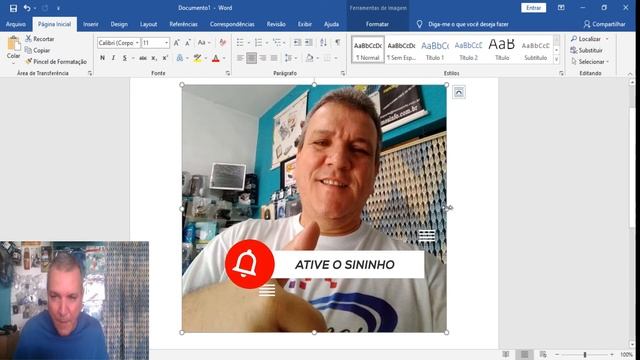Sort the selection A to Z

323,43
